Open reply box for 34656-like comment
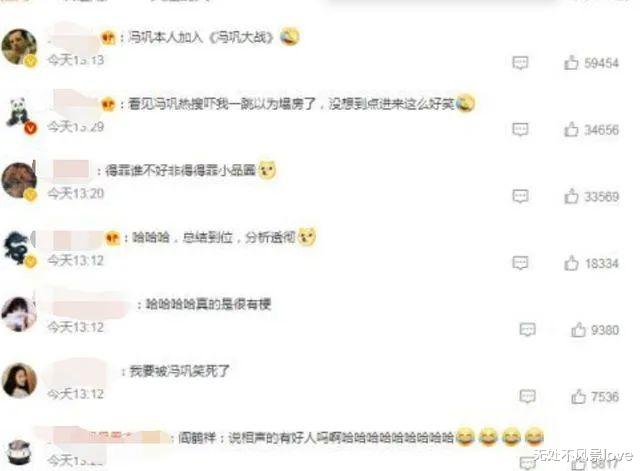The width and height of the screenshot is (640, 471). [520, 130]
